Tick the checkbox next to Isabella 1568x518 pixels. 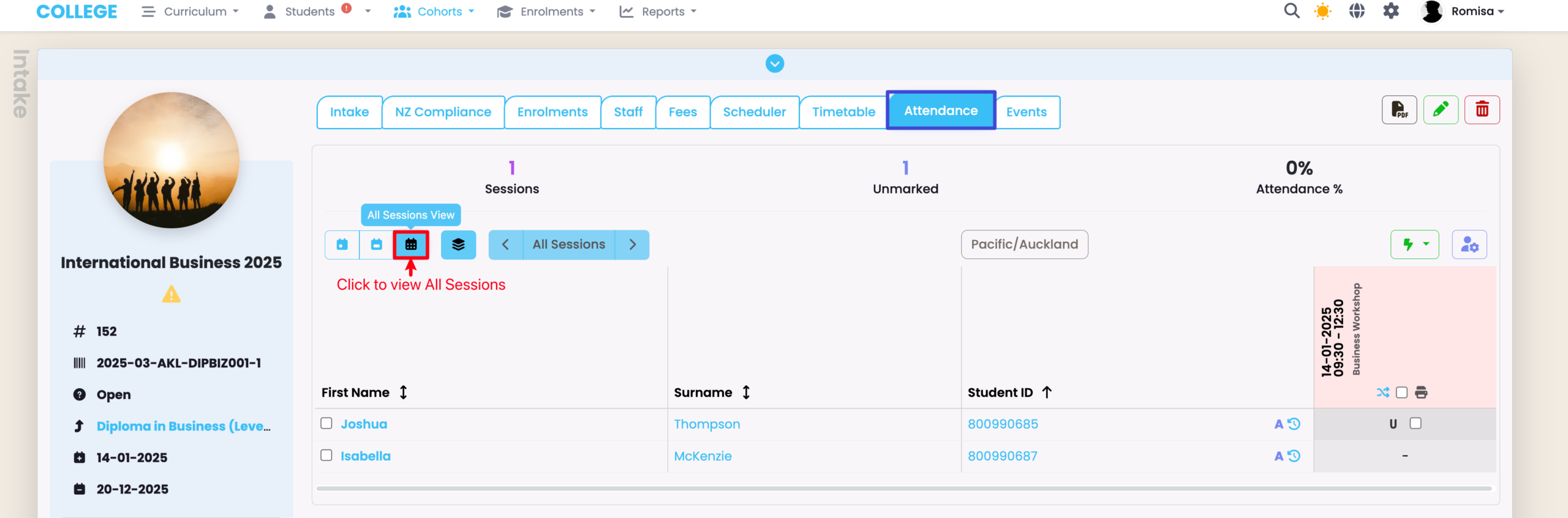(326, 456)
